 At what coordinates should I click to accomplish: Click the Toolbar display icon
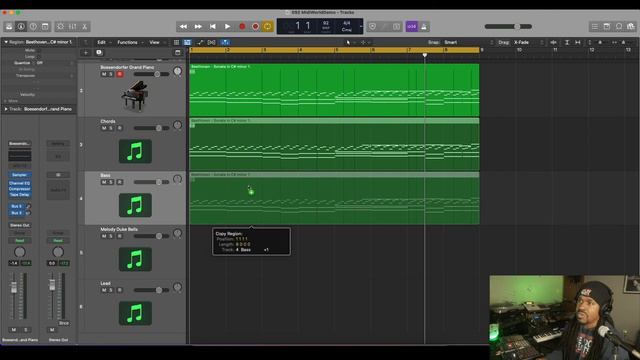coord(45,27)
